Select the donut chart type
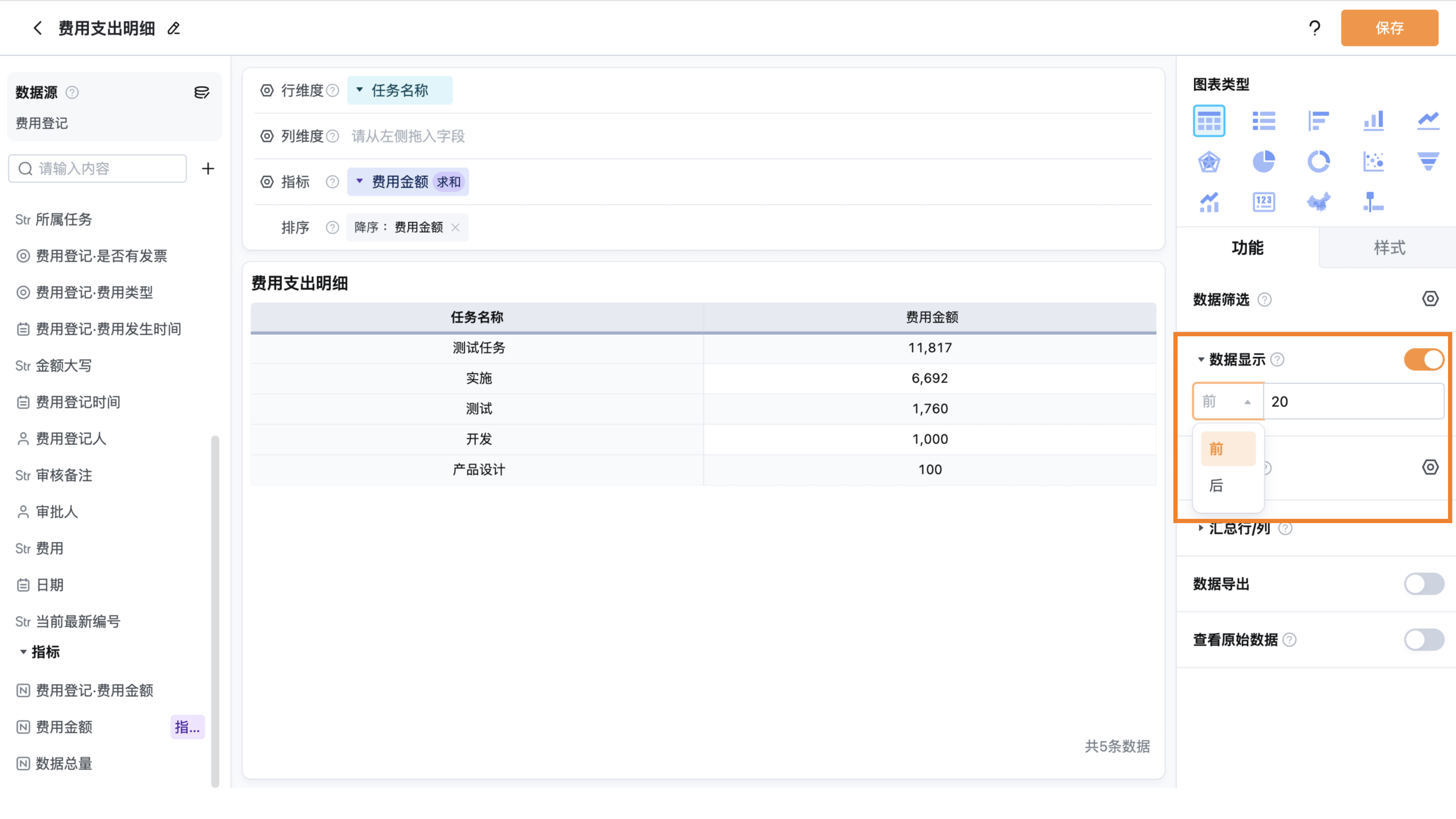 click(1319, 162)
